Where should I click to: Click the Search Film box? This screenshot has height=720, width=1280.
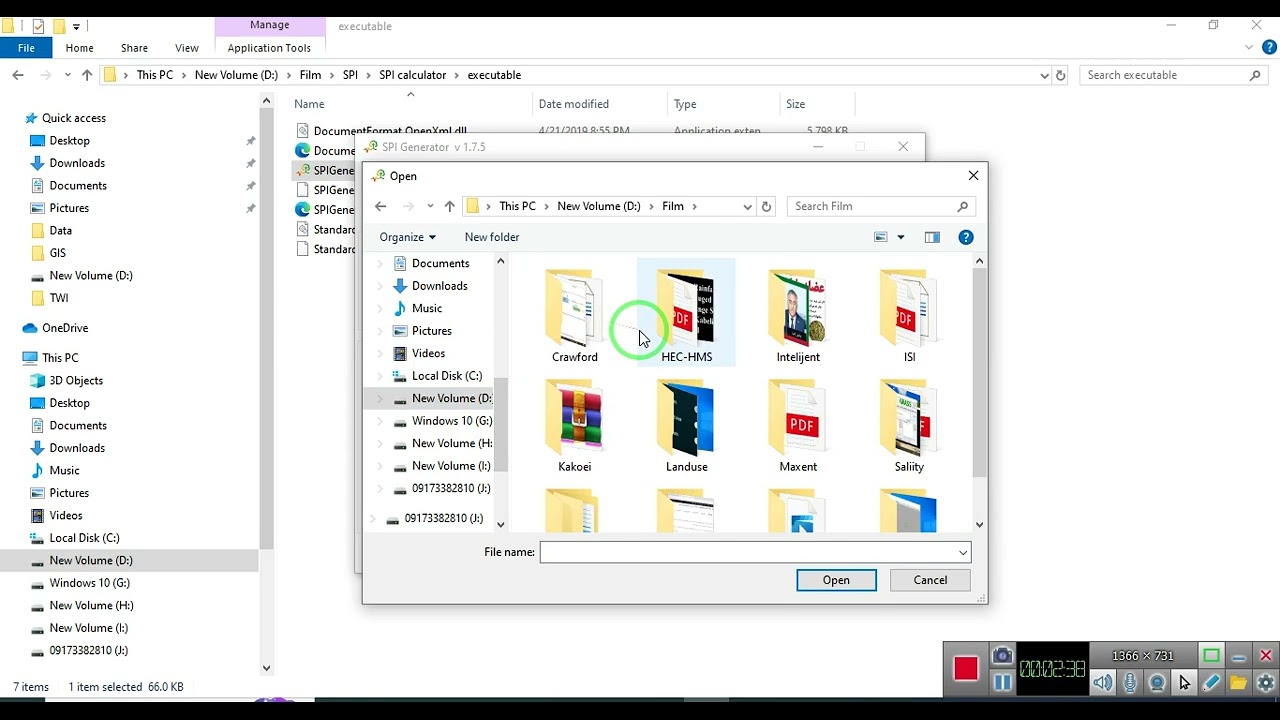tap(881, 206)
